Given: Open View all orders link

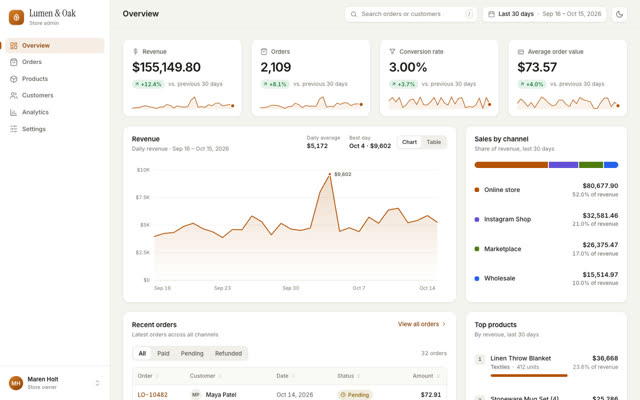Looking at the screenshot, I should point(422,324).
